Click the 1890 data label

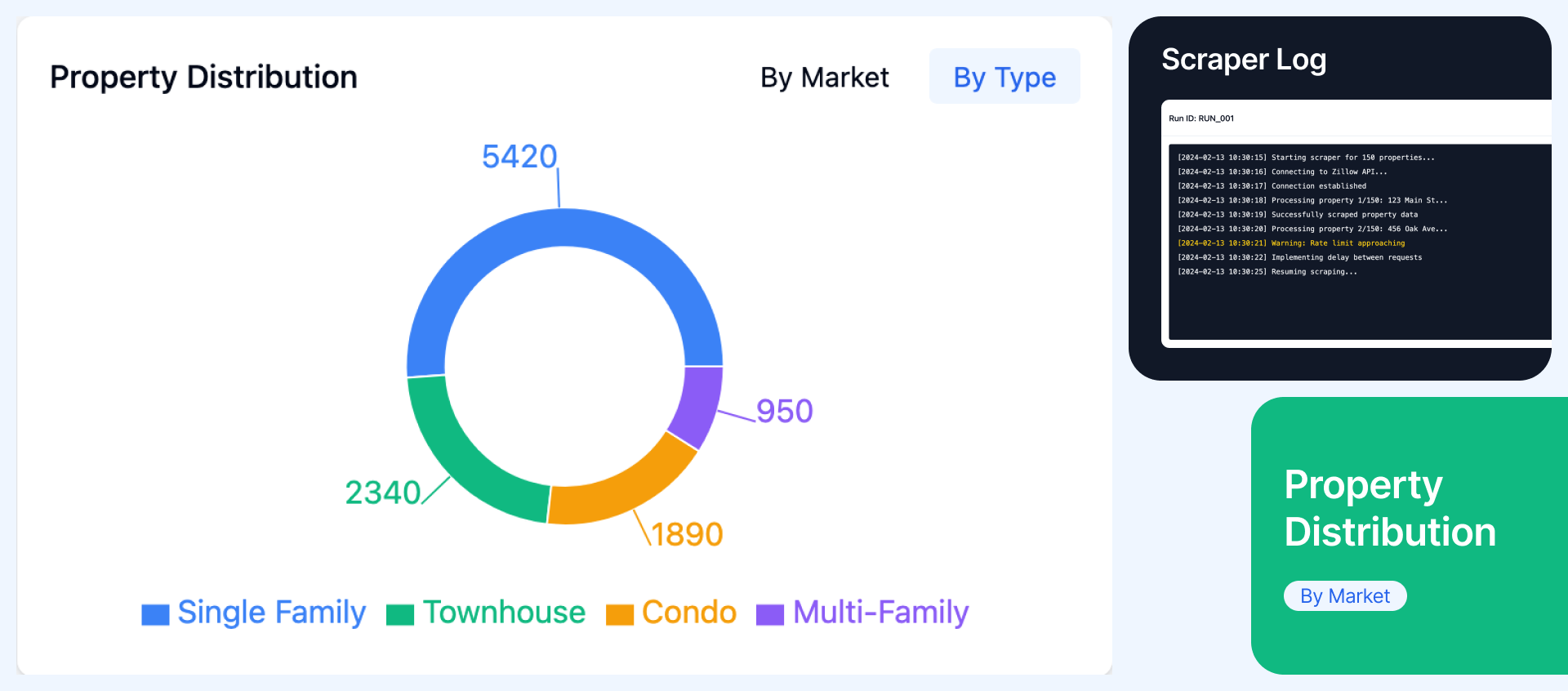[687, 534]
